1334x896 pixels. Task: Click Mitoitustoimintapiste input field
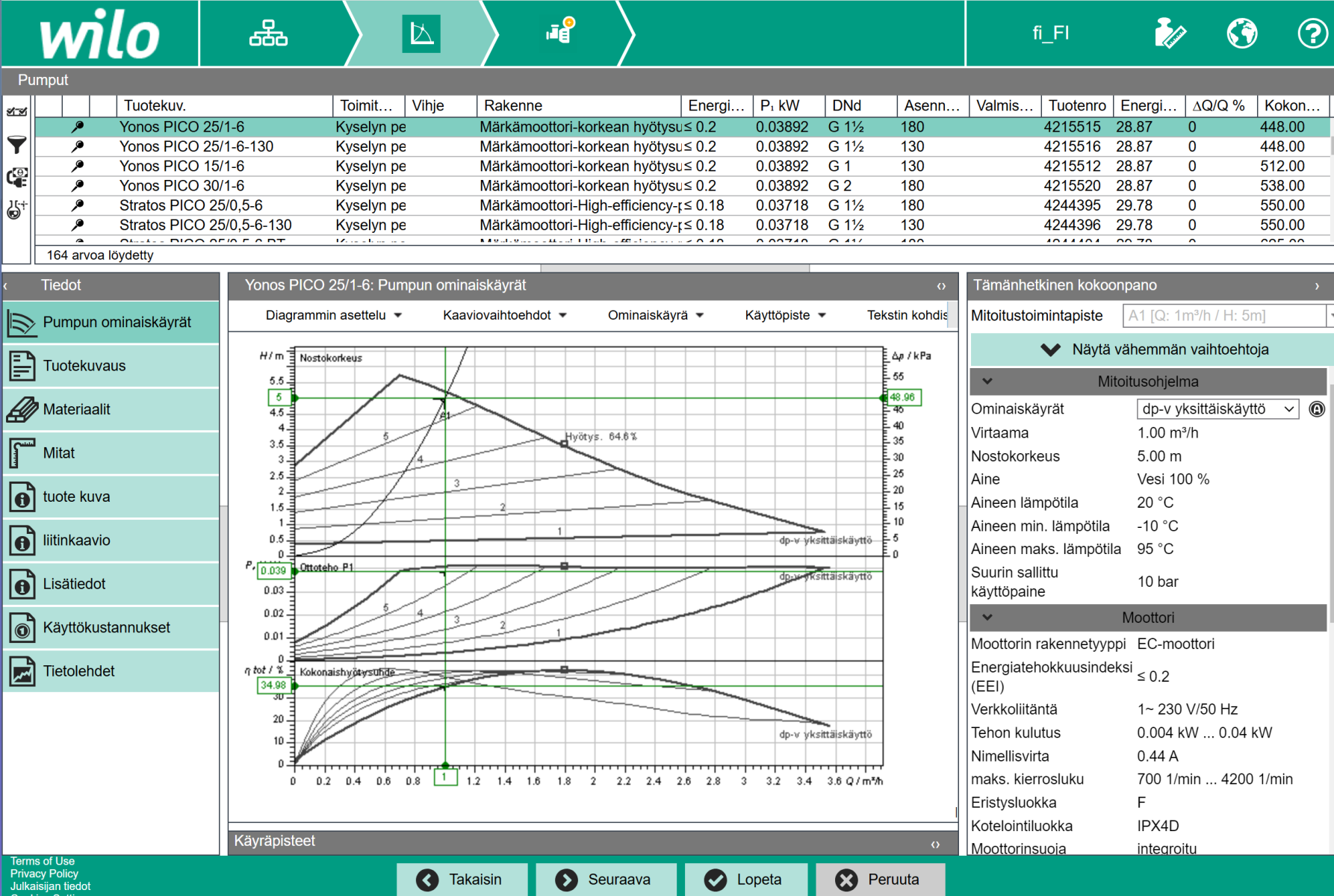click(x=1223, y=316)
